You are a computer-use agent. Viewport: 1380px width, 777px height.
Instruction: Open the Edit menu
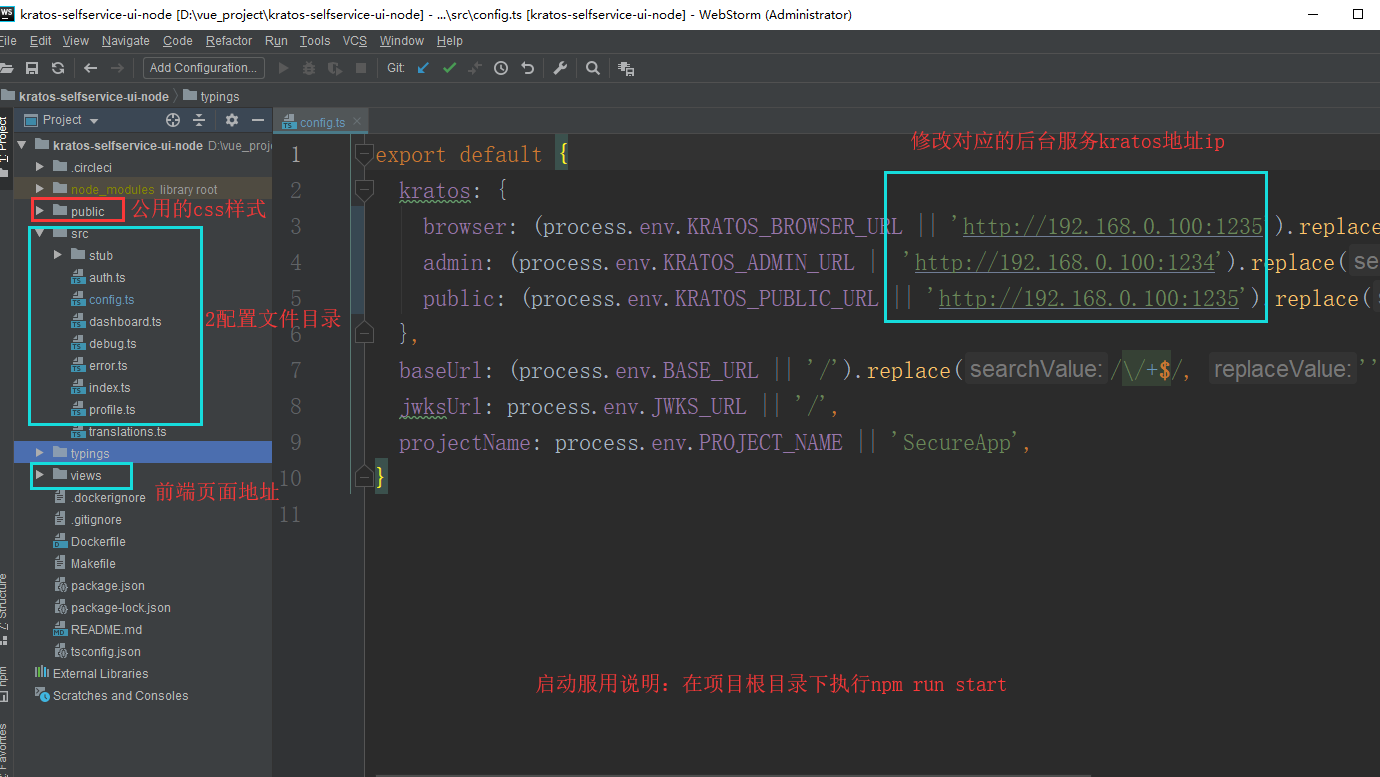coord(40,41)
